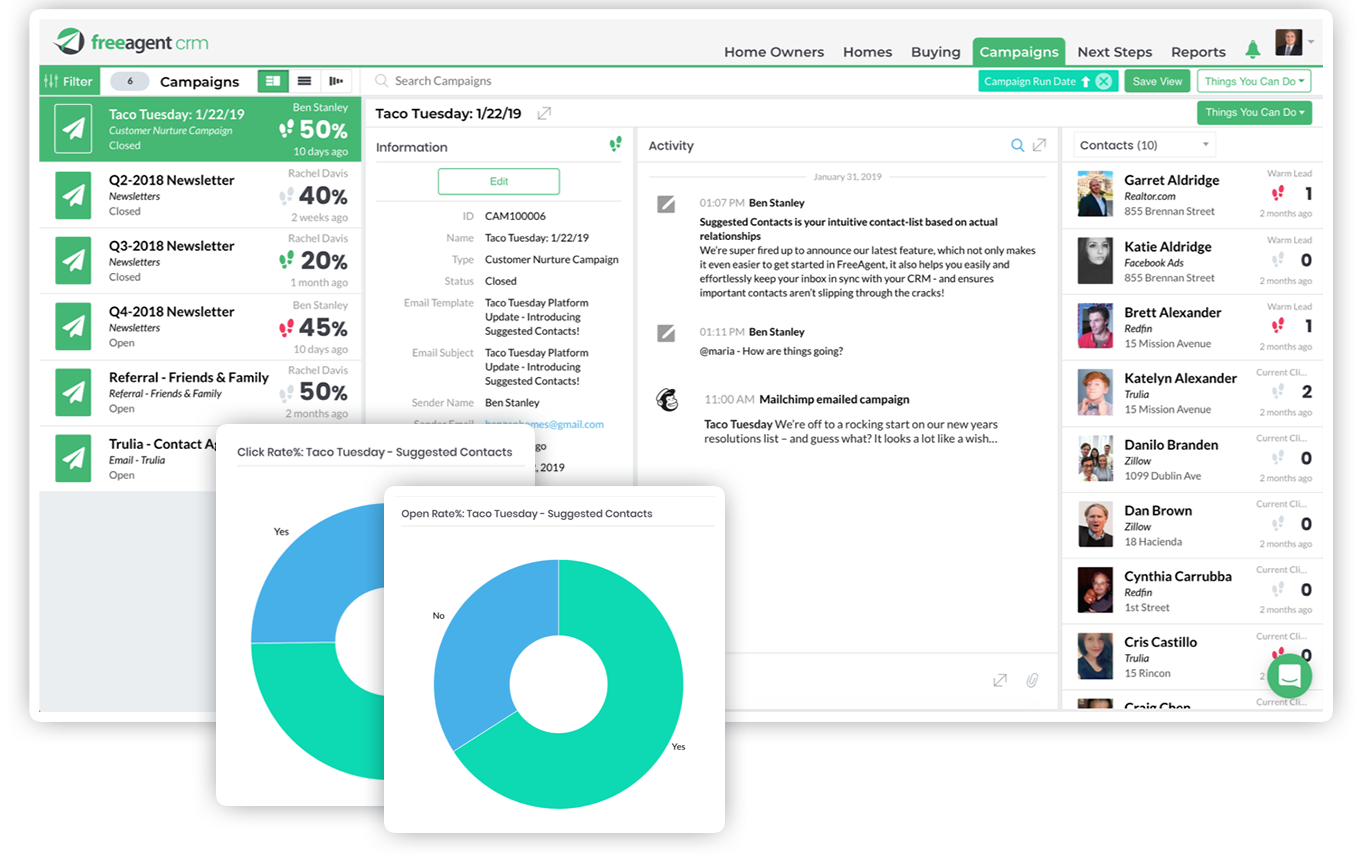1358x867 pixels.
Task: Click Brett Alexander's red footprints icon
Action: (x=1277, y=326)
